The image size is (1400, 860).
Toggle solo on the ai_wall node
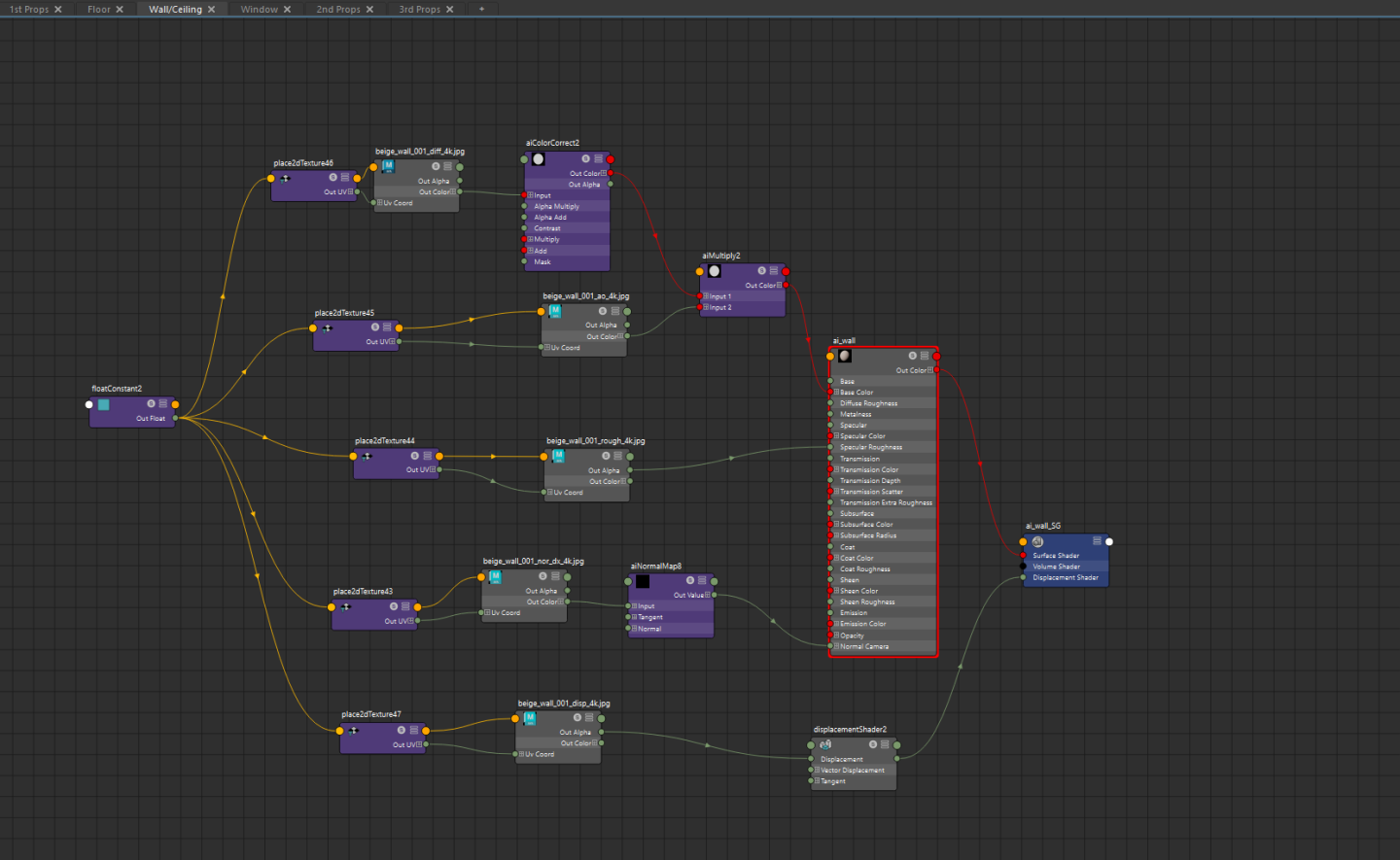(x=912, y=356)
